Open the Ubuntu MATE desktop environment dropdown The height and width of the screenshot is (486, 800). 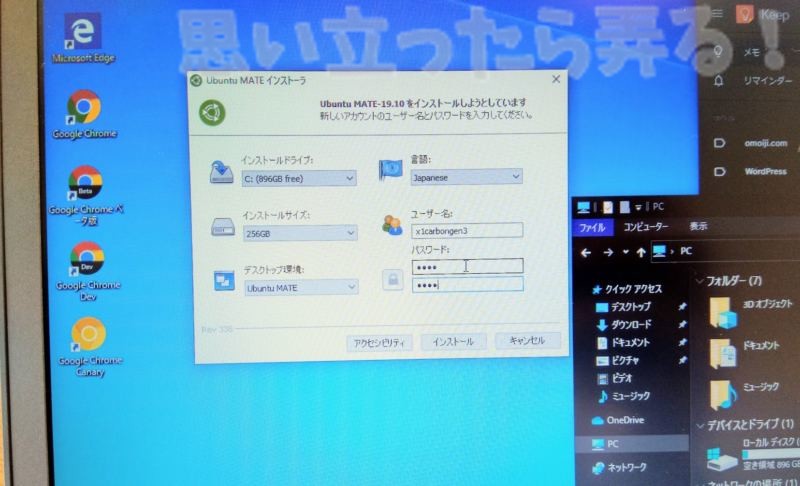(x=301, y=288)
